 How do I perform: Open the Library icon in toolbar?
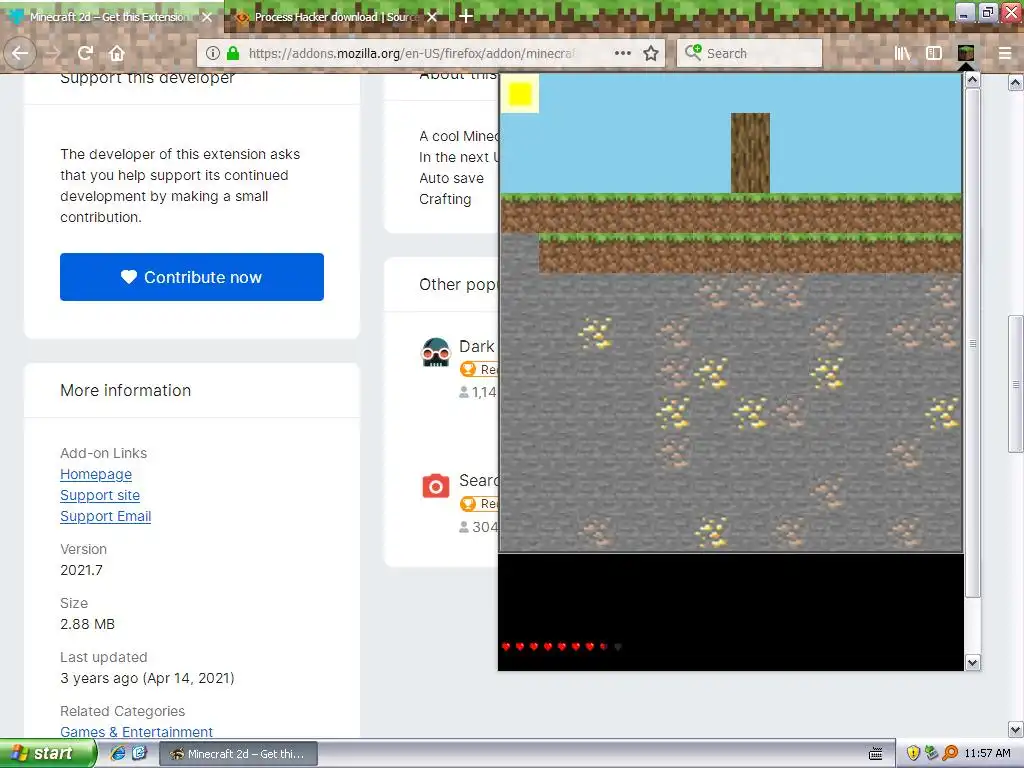tap(903, 53)
